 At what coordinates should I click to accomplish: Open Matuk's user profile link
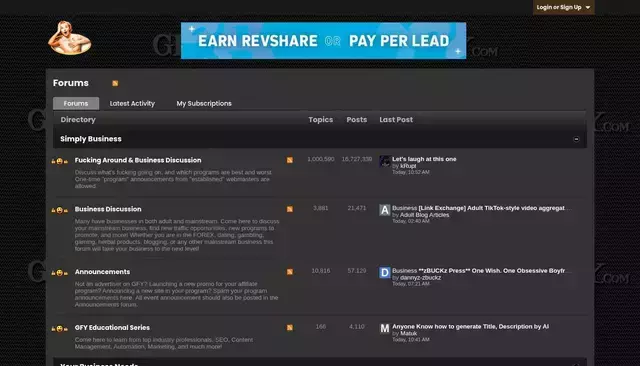[409, 333]
